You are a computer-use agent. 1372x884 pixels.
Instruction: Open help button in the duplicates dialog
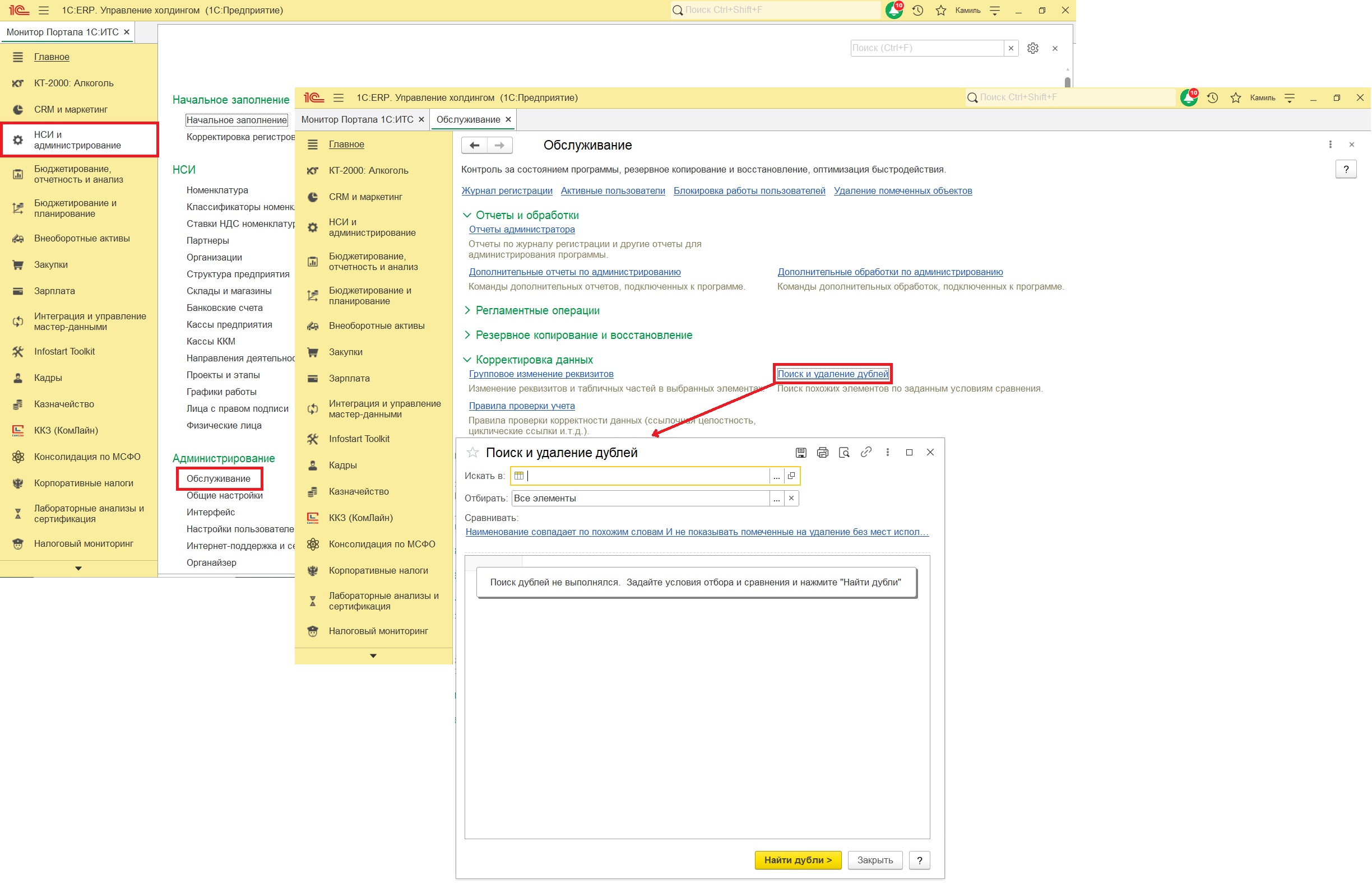(x=920, y=860)
